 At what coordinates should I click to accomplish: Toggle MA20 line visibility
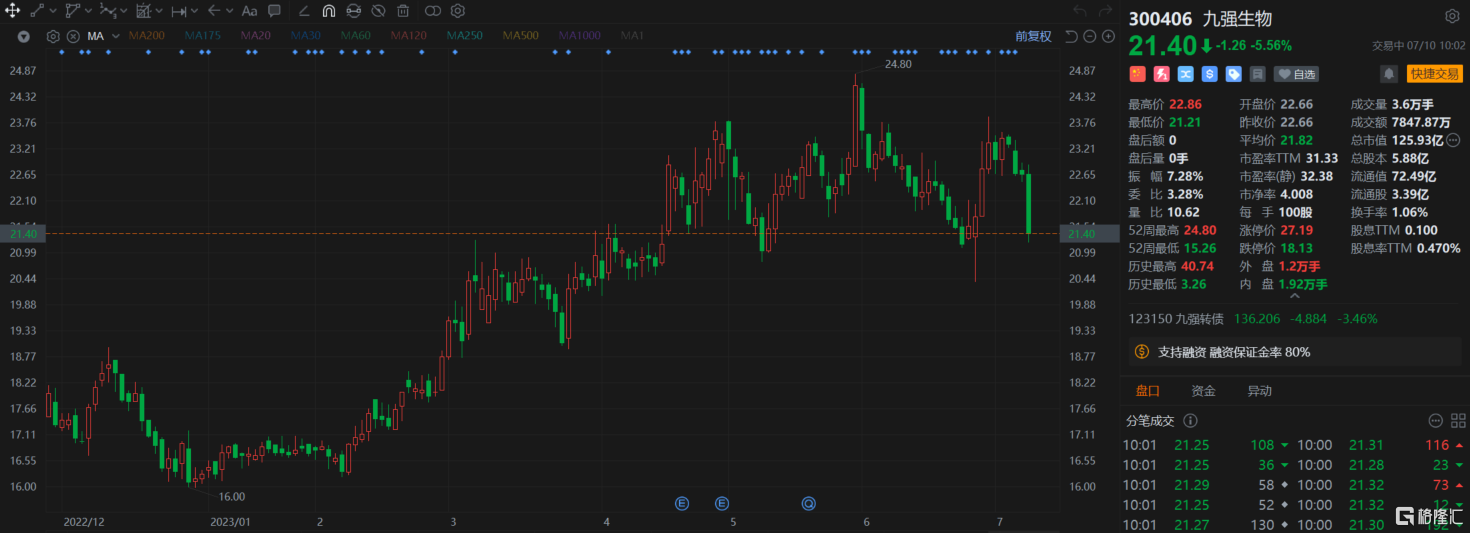click(255, 36)
